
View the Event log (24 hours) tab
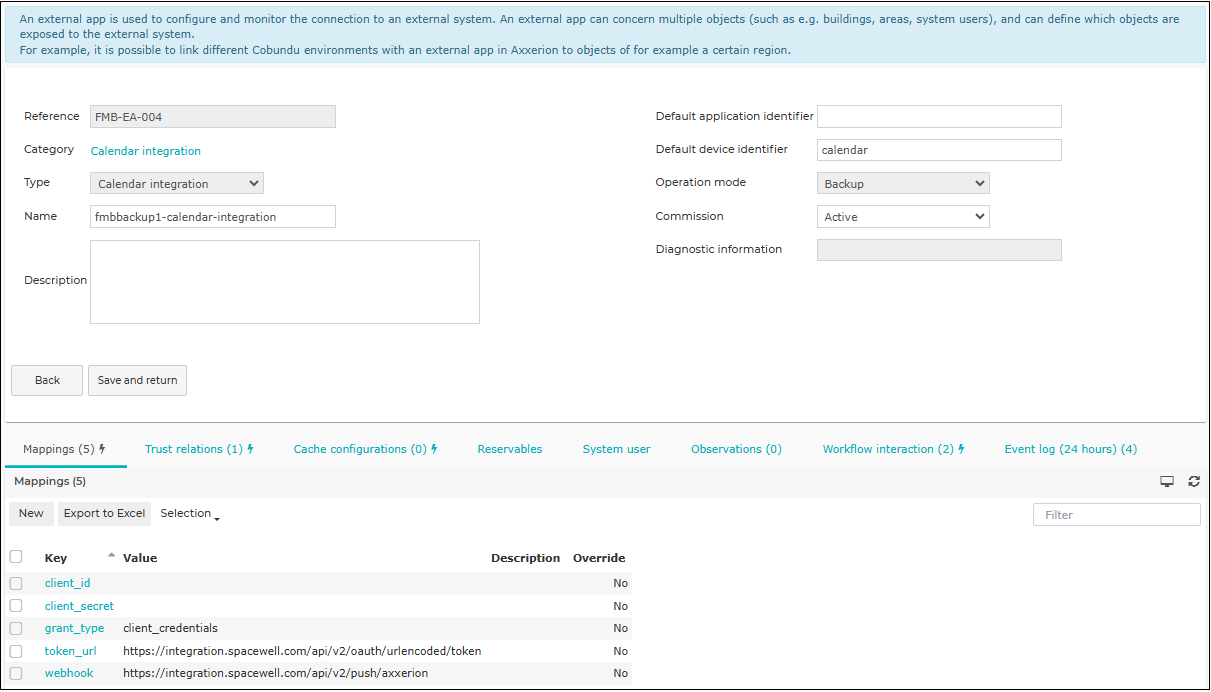1071,449
